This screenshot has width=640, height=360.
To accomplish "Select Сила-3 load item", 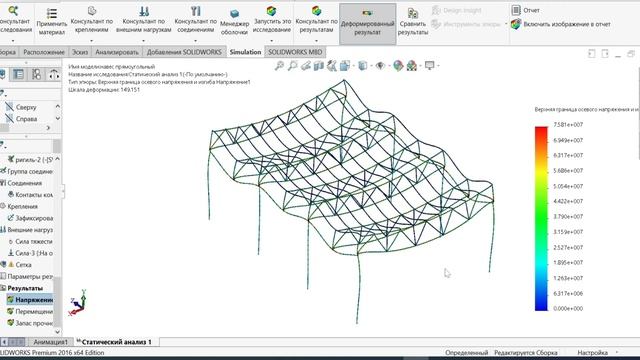I will click(x=30, y=253).
